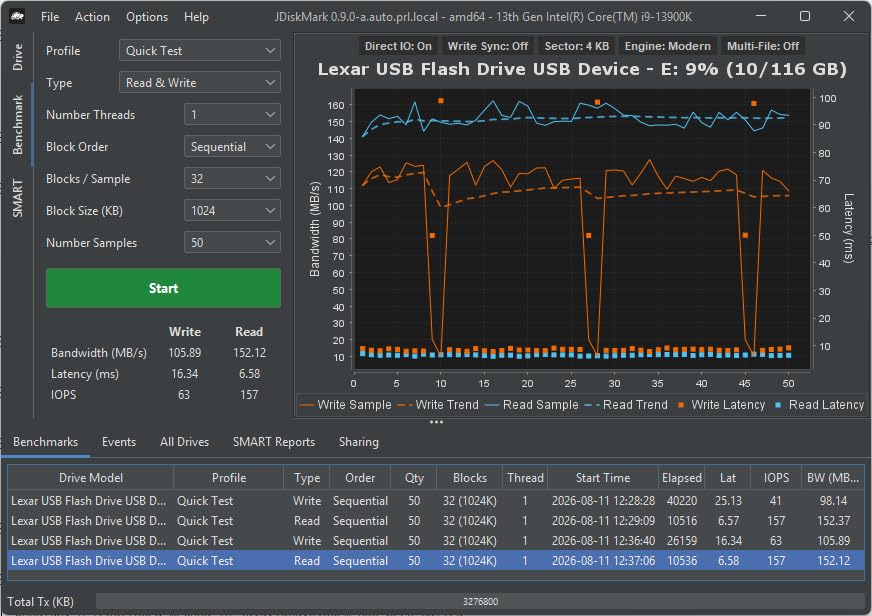Image resolution: width=872 pixels, height=616 pixels.
Task: Click the Direct IO: On indicator
Action: pyautogui.click(x=398, y=46)
